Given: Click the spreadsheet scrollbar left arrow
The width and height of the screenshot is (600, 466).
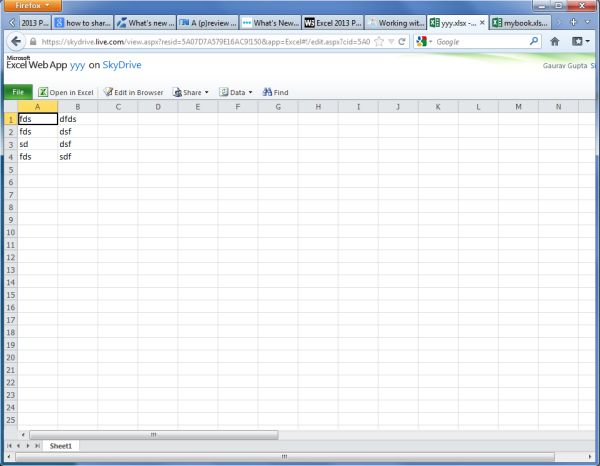Looking at the screenshot, I should click(23, 435).
